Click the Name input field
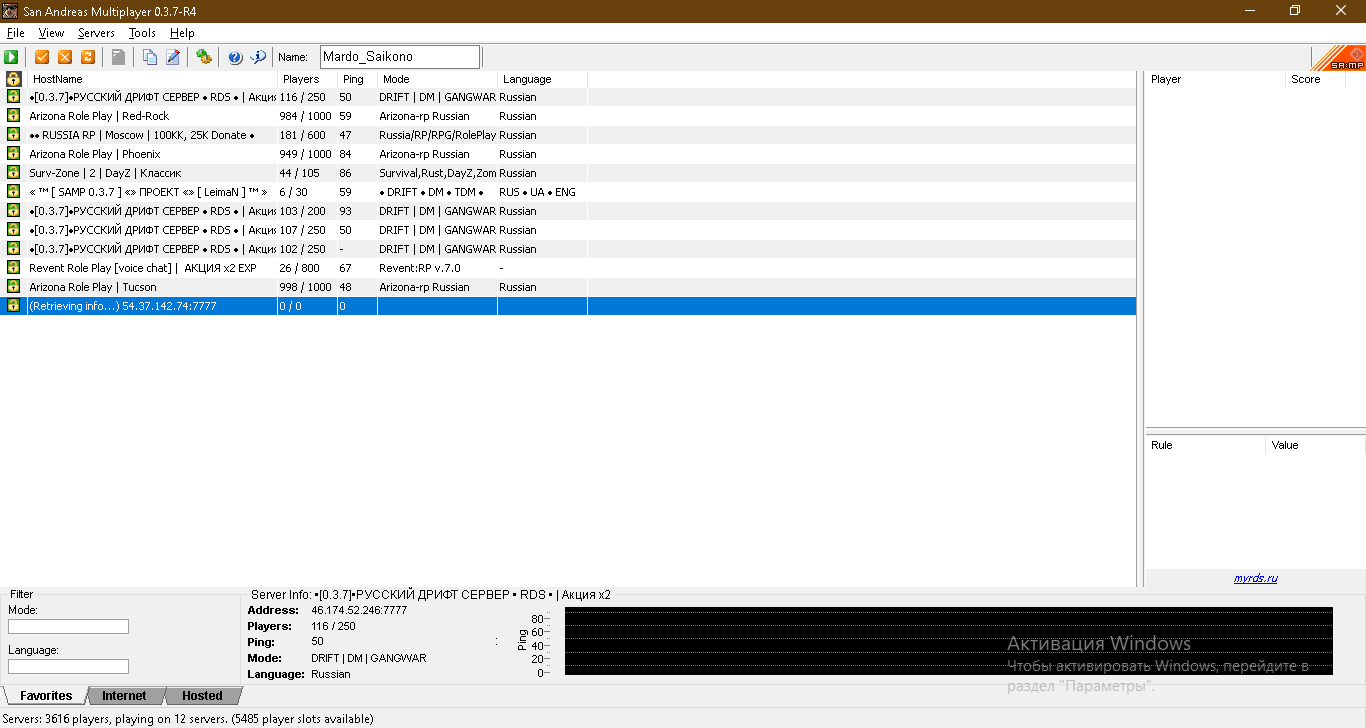This screenshot has height=728, width=1366. [x=400, y=57]
